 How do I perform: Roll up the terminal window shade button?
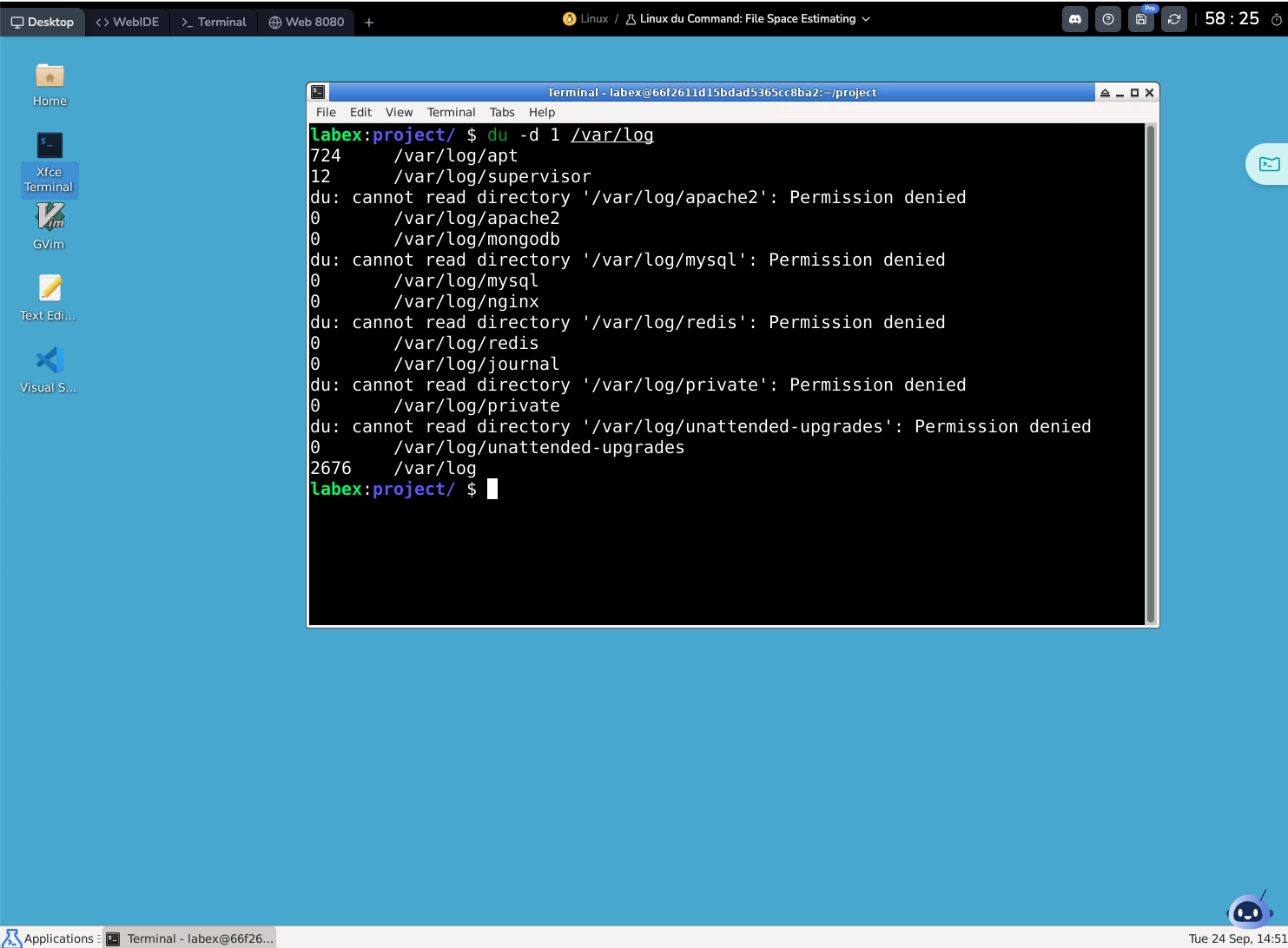1105,93
